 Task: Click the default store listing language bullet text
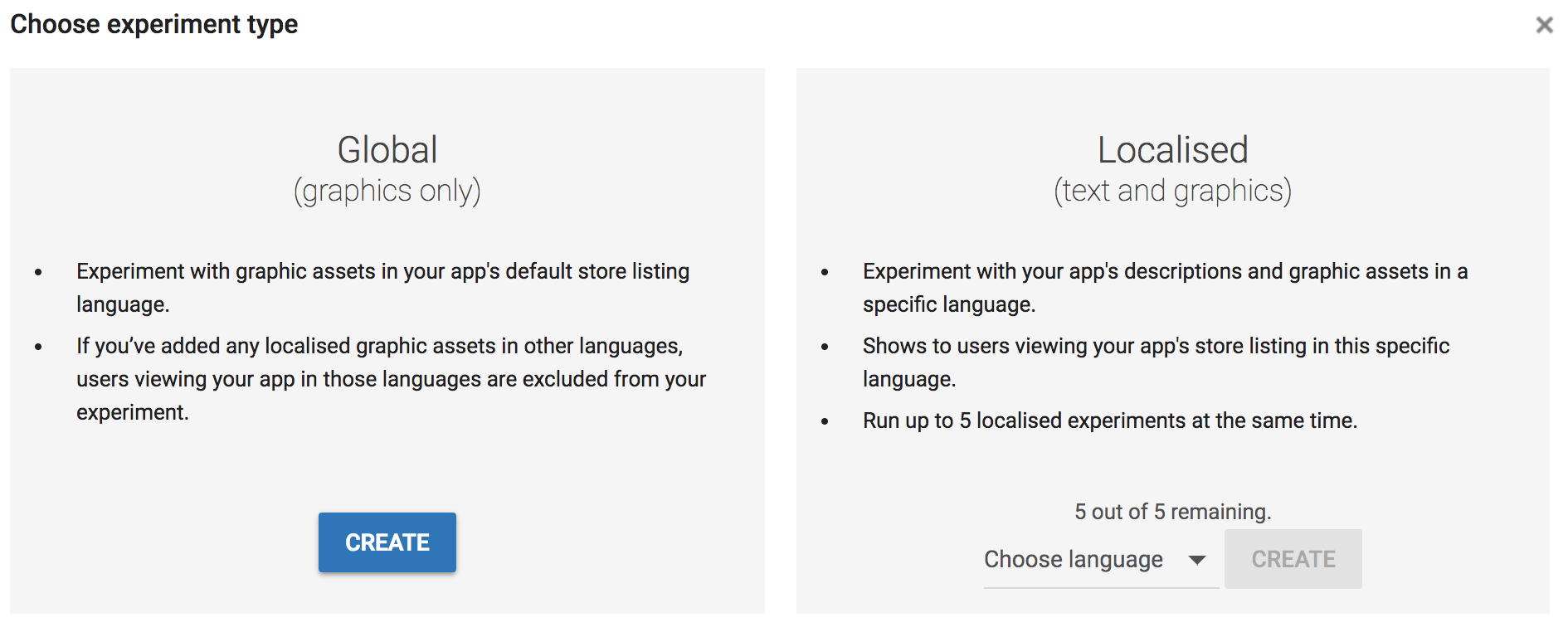tap(383, 288)
